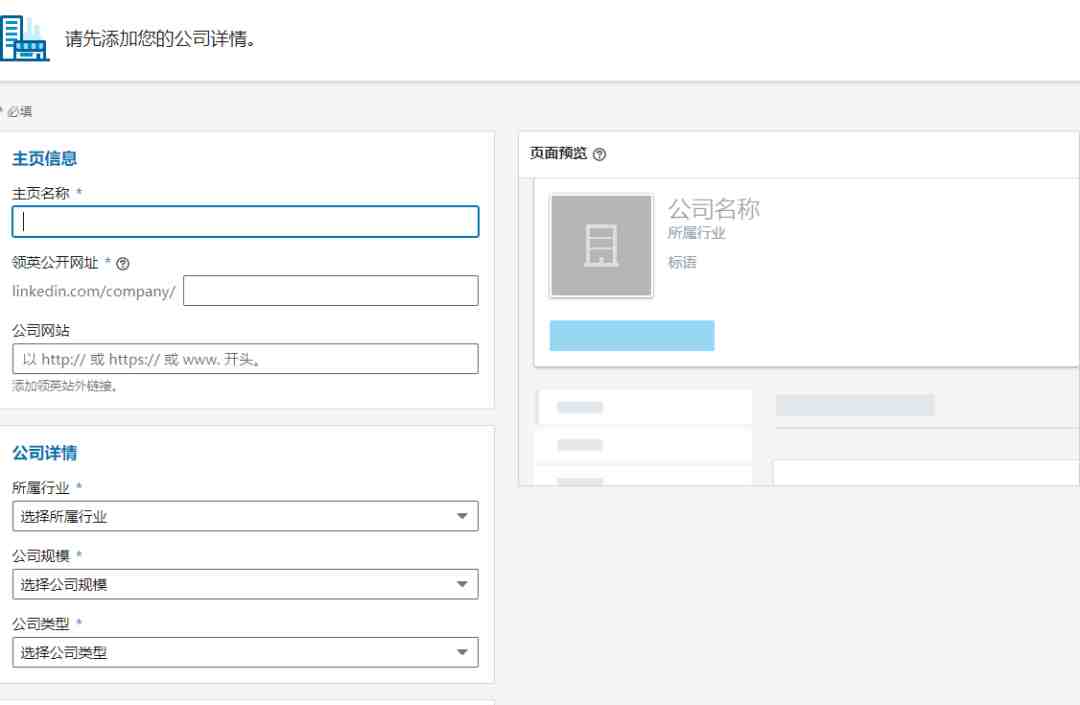Click the arrow on 公司规模 dropdown
Viewport: 1080px width, 705px height.
(462, 585)
